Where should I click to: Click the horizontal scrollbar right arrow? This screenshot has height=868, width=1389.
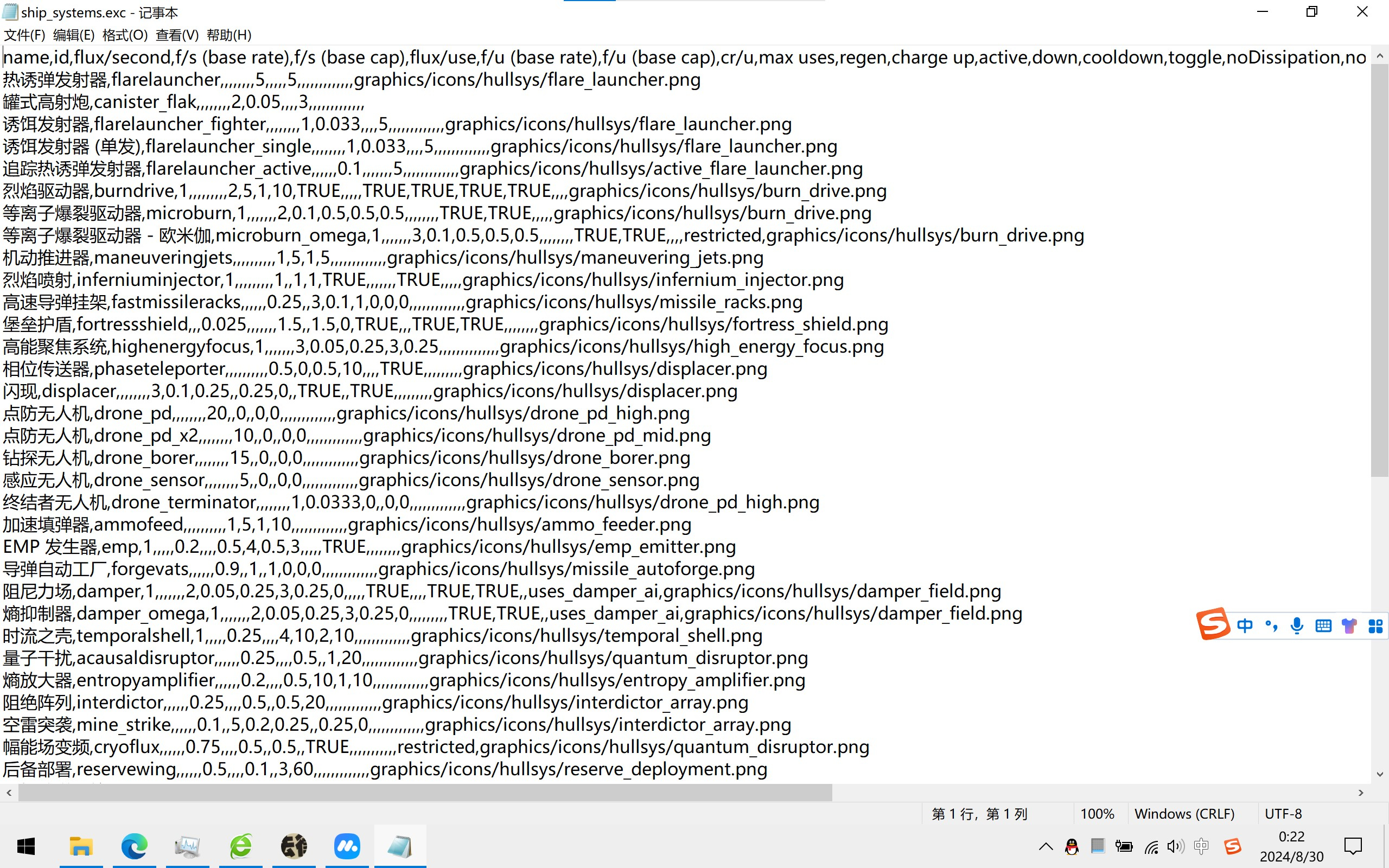[x=1360, y=793]
